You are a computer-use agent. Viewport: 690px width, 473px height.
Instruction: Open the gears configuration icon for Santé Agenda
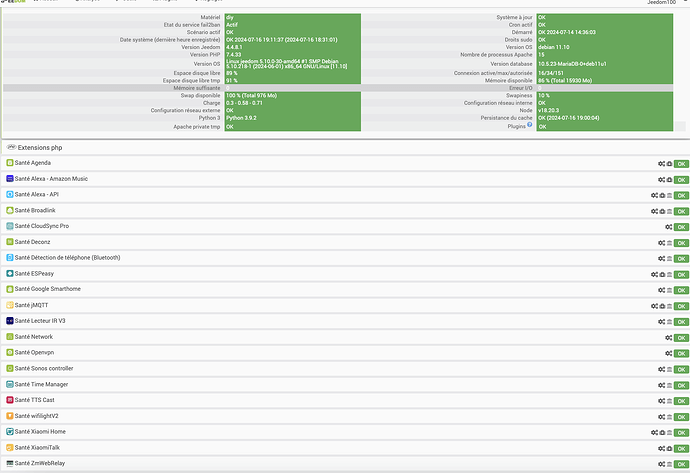click(x=661, y=164)
